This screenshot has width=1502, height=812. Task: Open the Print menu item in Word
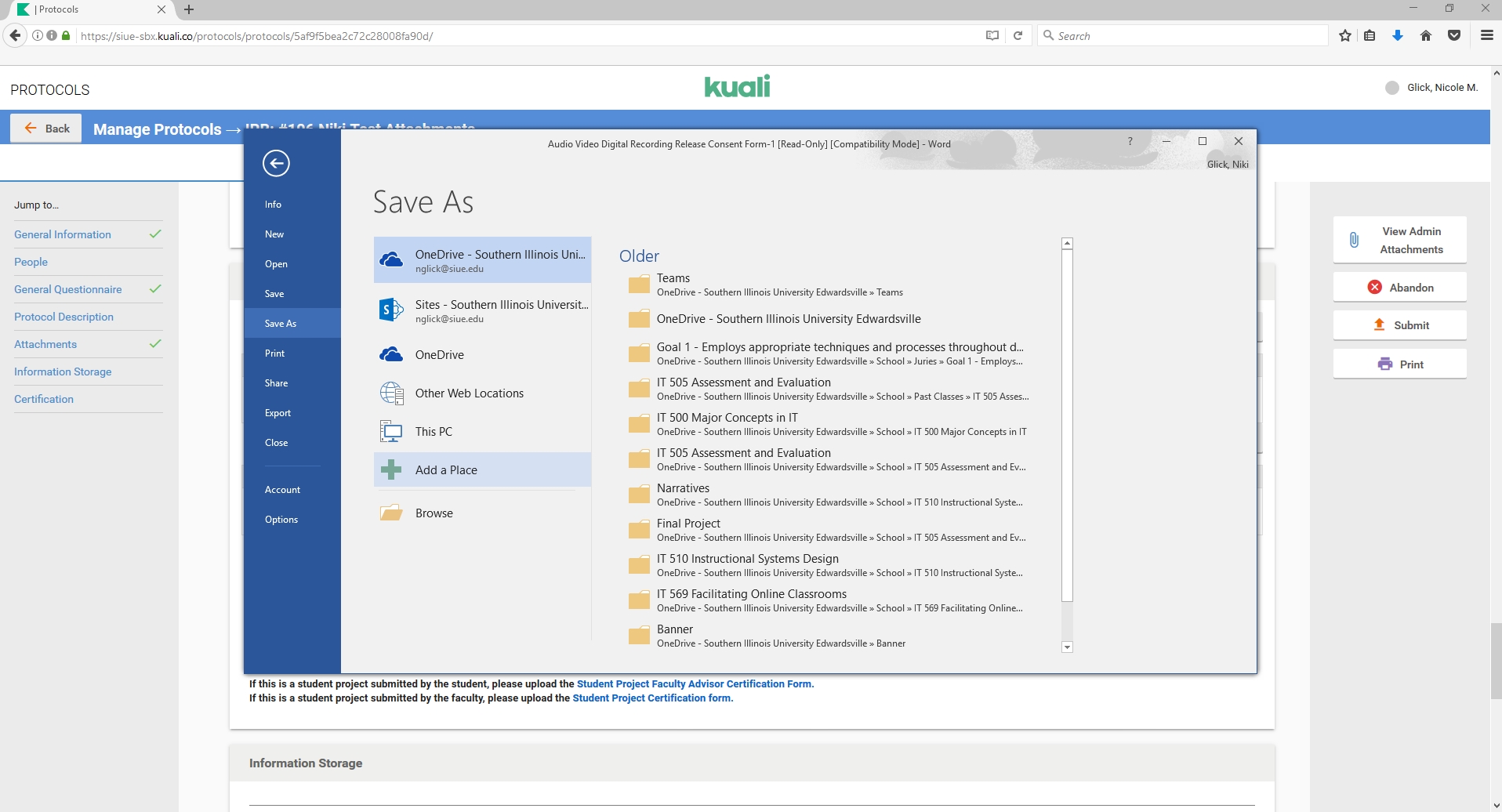tap(274, 353)
